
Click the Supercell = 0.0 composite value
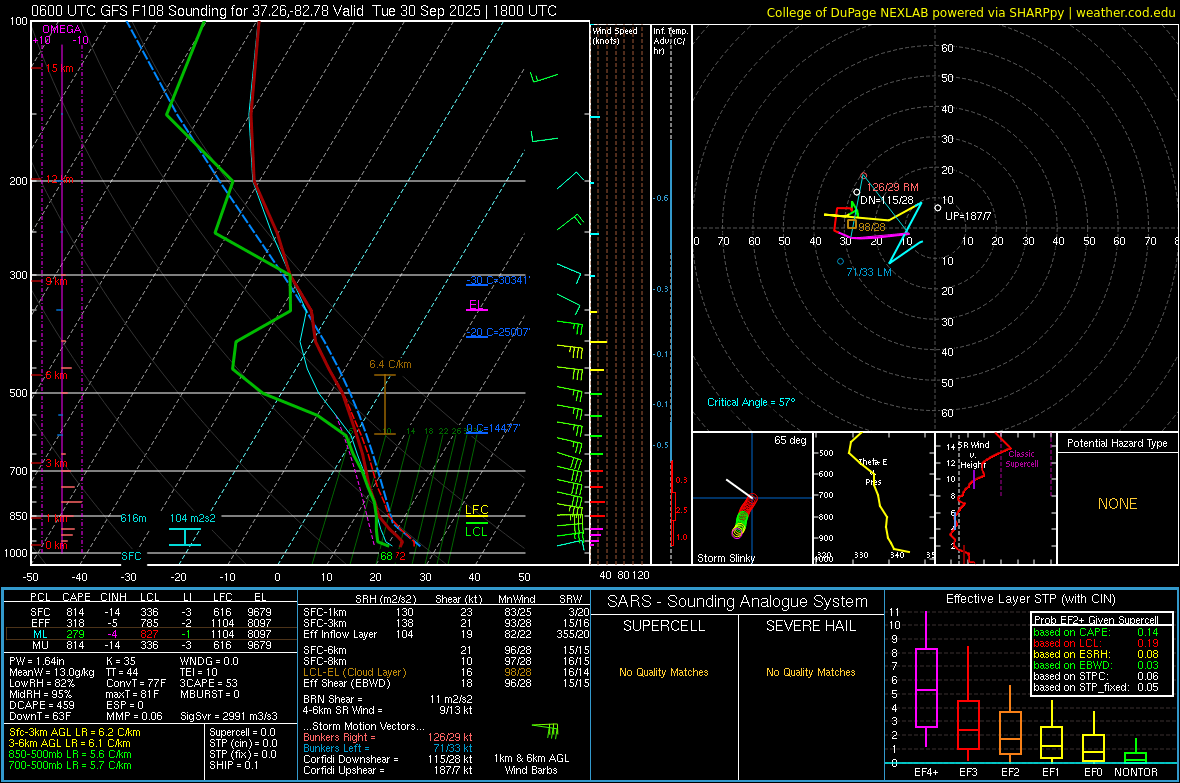242,732
